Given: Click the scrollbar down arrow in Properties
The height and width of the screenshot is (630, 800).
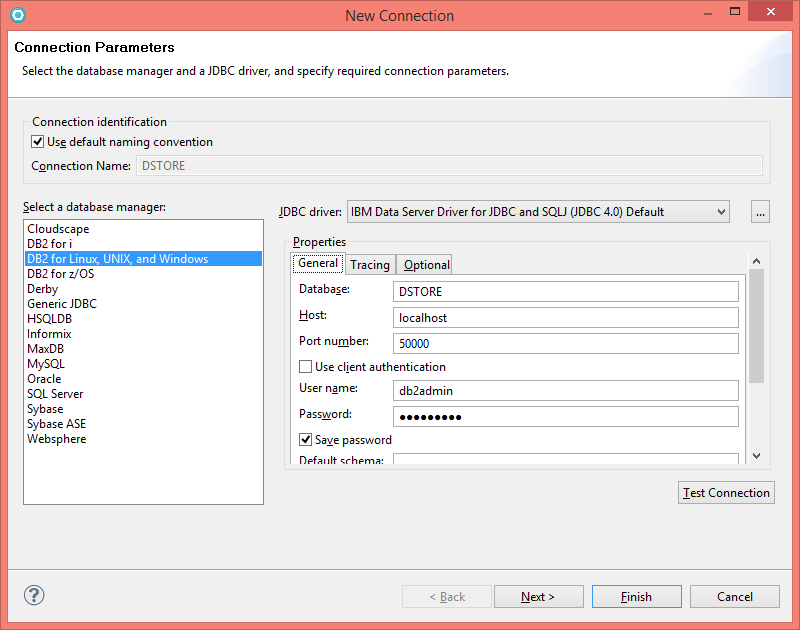Looking at the screenshot, I should click(756, 455).
